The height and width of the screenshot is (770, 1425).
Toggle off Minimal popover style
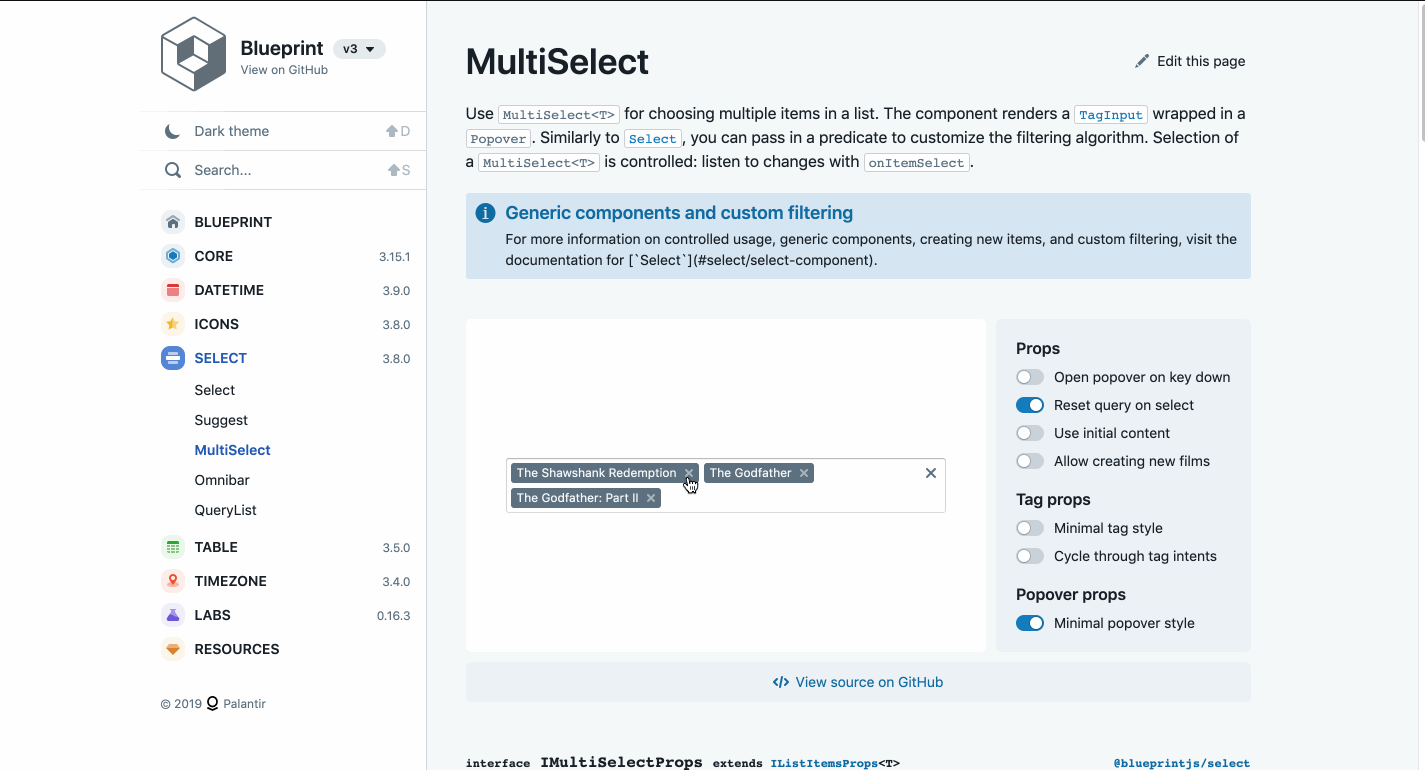coord(1029,622)
